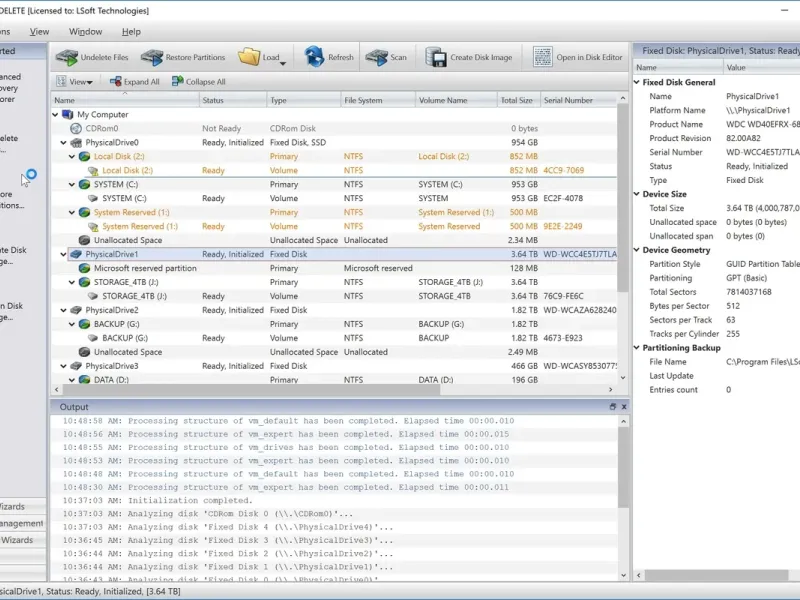Click the Create Disk Image floppy icon

(436, 57)
